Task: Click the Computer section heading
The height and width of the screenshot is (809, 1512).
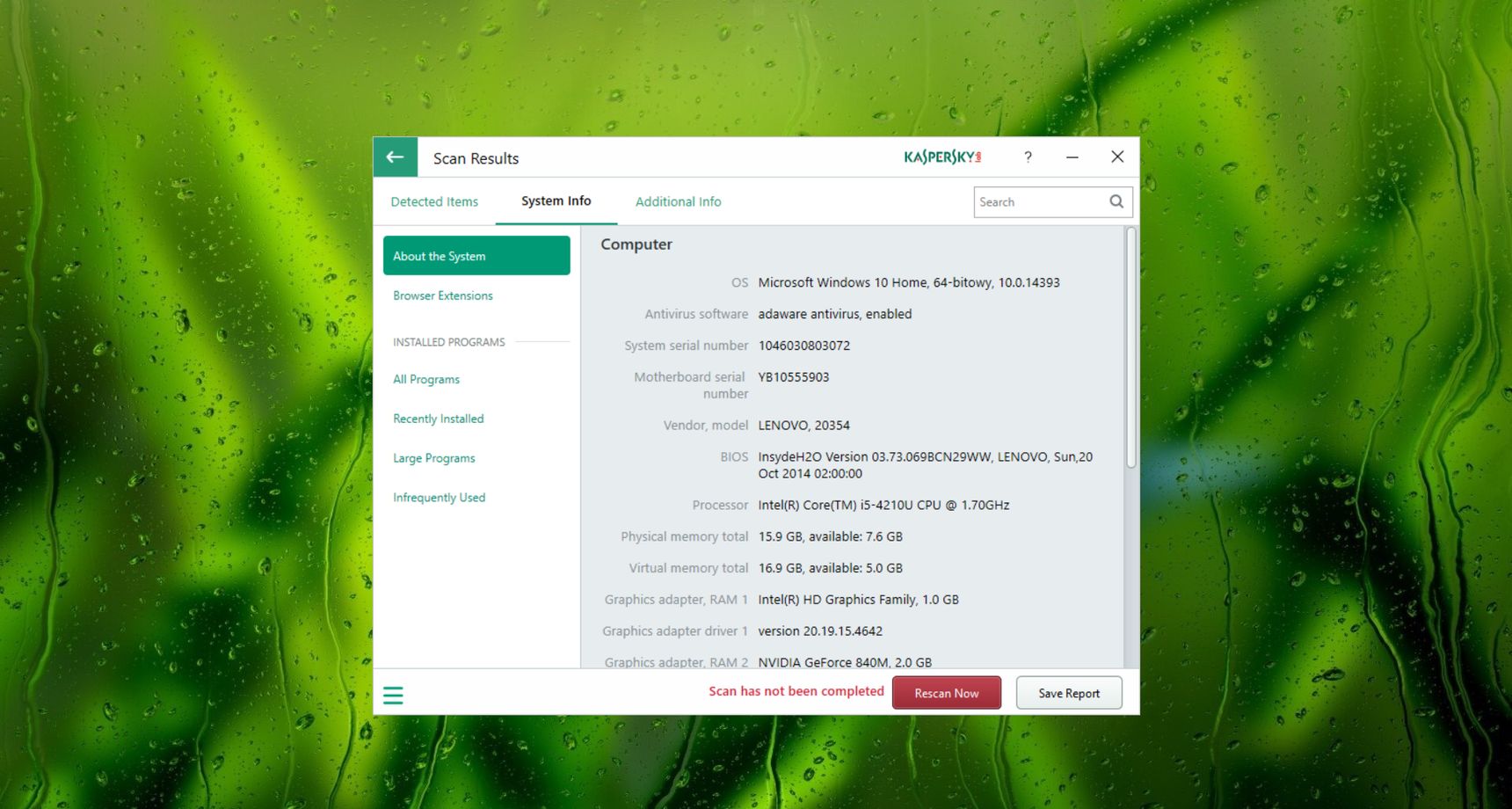Action: pyautogui.click(x=636, y=244)
